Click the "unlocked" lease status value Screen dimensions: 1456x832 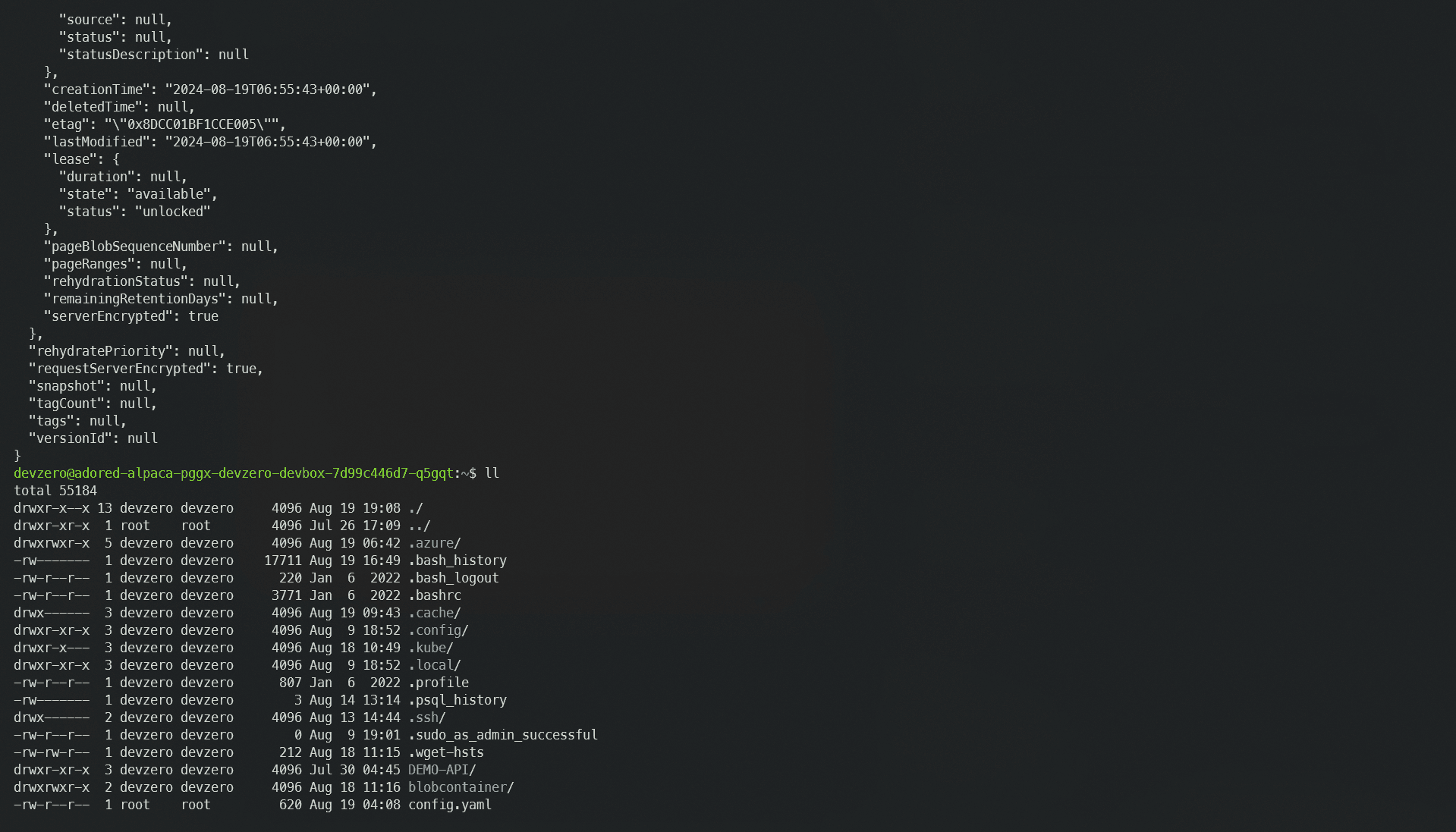point(172,212)
